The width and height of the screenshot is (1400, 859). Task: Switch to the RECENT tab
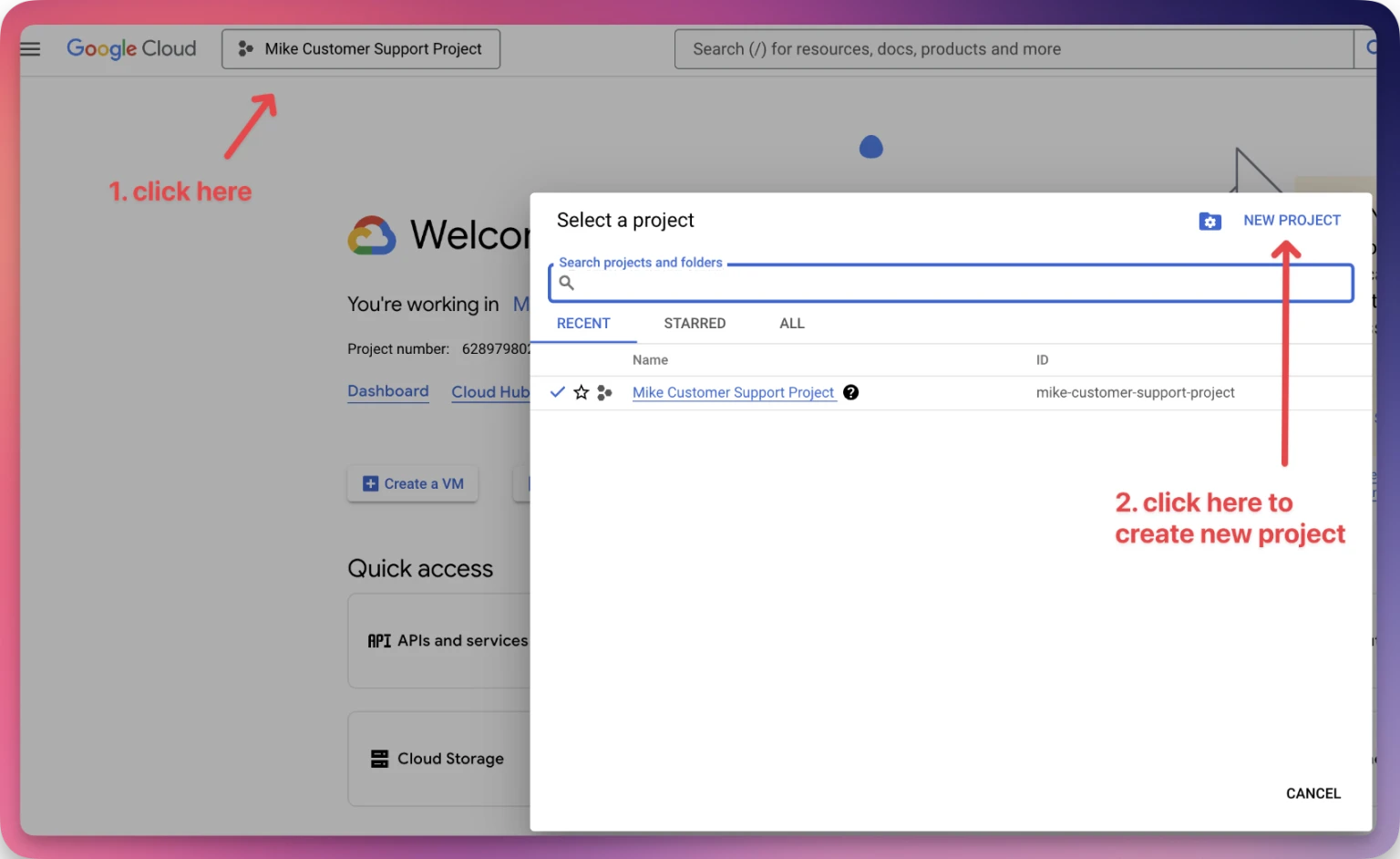(x=583, y=324)
